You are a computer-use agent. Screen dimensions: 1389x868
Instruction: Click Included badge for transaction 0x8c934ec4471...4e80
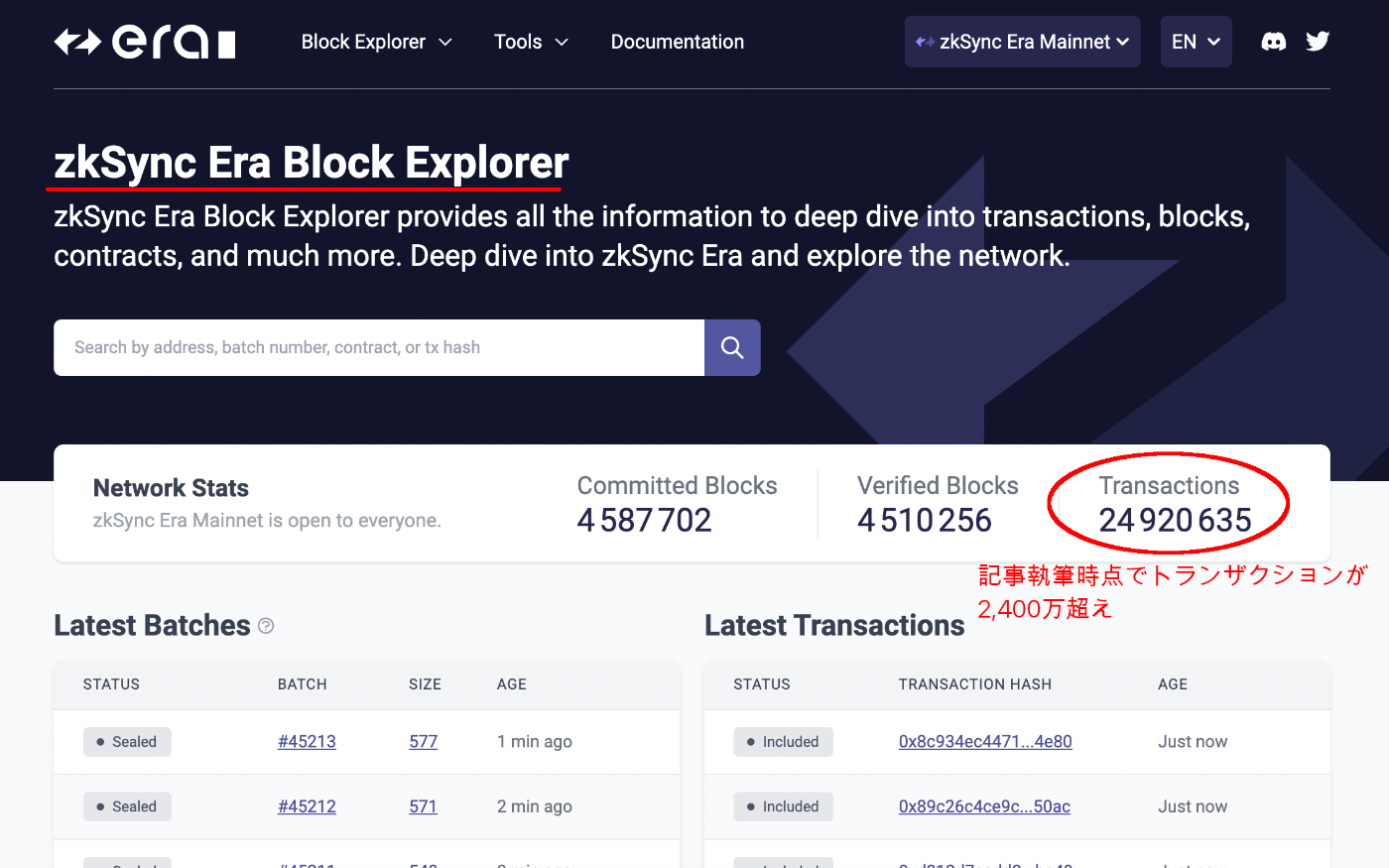pos(783,742)
